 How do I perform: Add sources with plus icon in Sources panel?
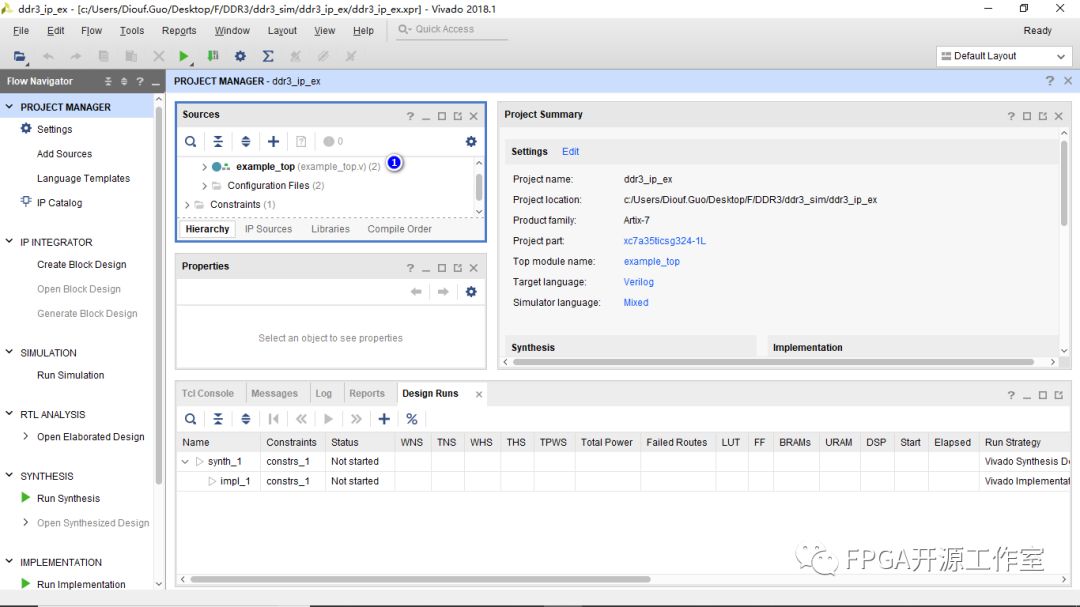click(x=273, y=142)
